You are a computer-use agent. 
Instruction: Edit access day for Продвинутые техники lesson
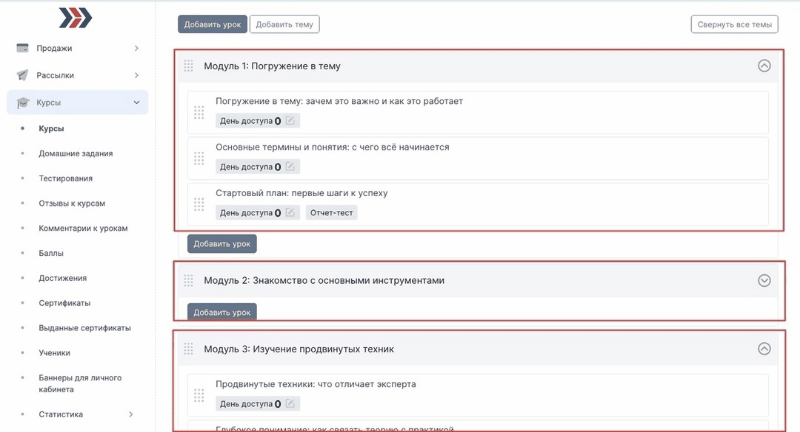[x=290, y=404]
